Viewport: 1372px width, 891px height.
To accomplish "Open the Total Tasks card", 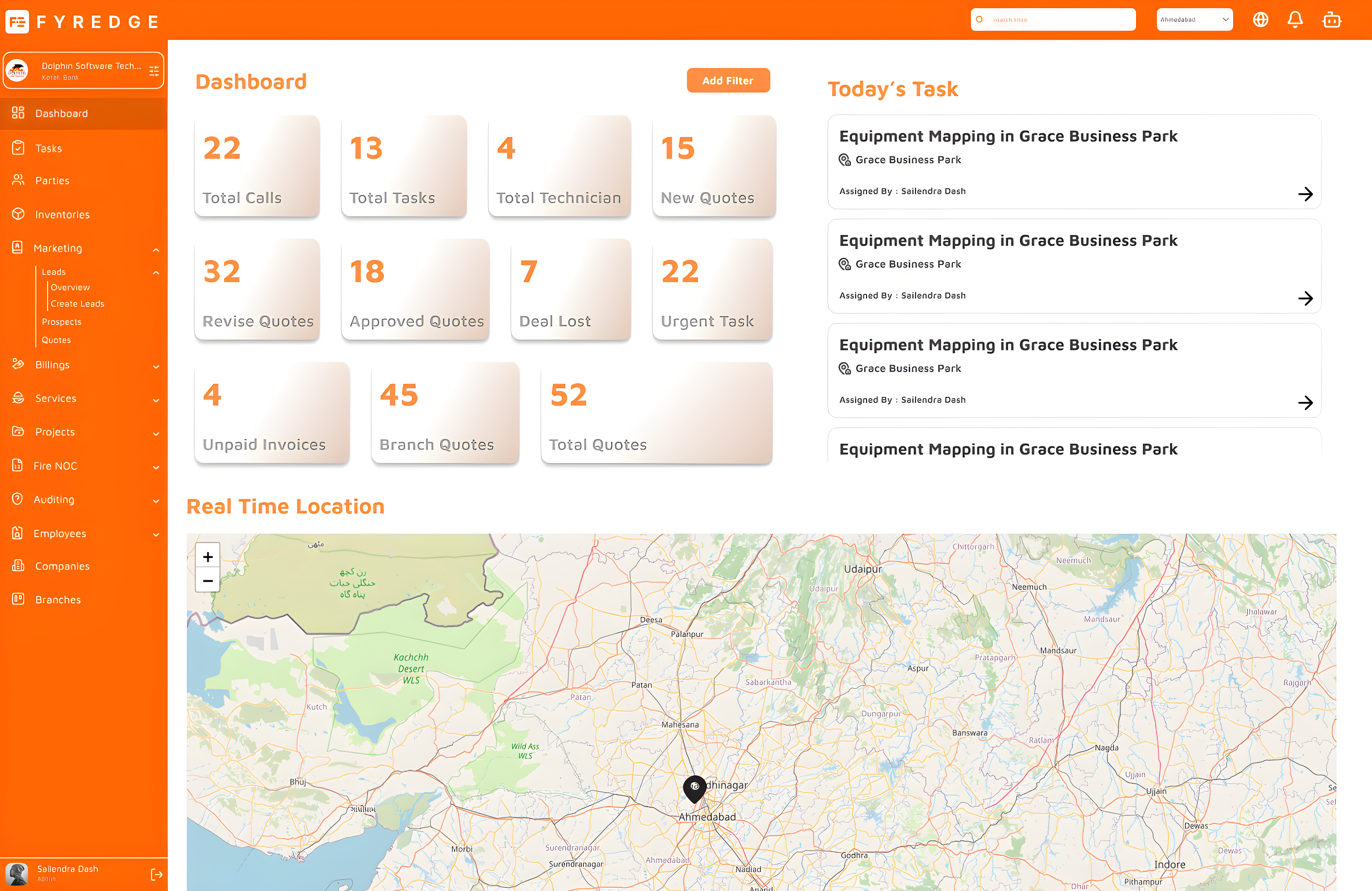I will [404, 166].
